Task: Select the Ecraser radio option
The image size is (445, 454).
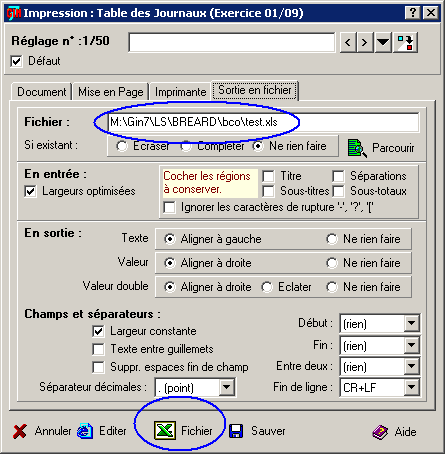Action: pyautogui.click(x=122, y=146)
